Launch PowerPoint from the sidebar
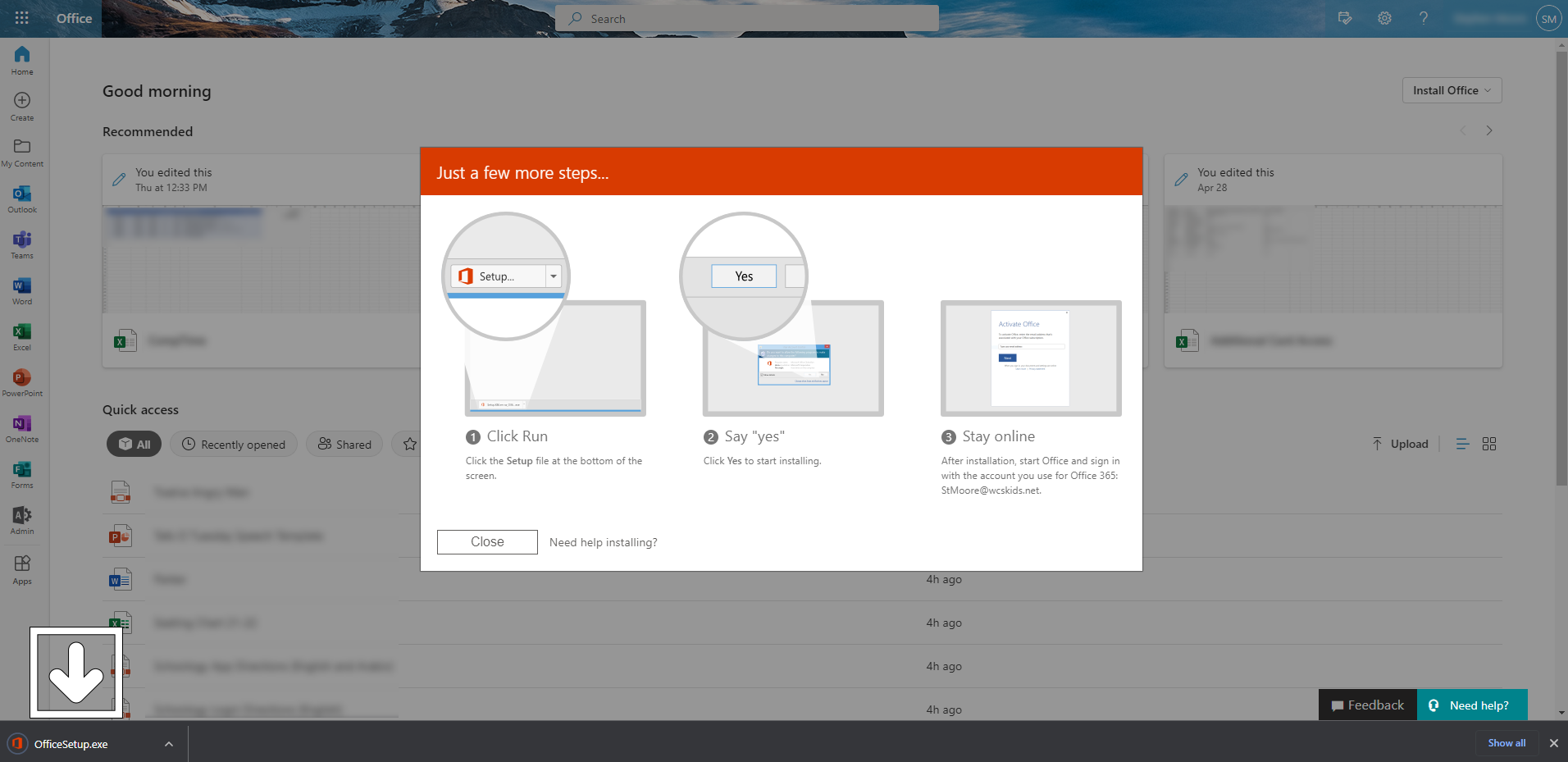This screenshot has height=762, width=1568. click(x=22, y=381)
